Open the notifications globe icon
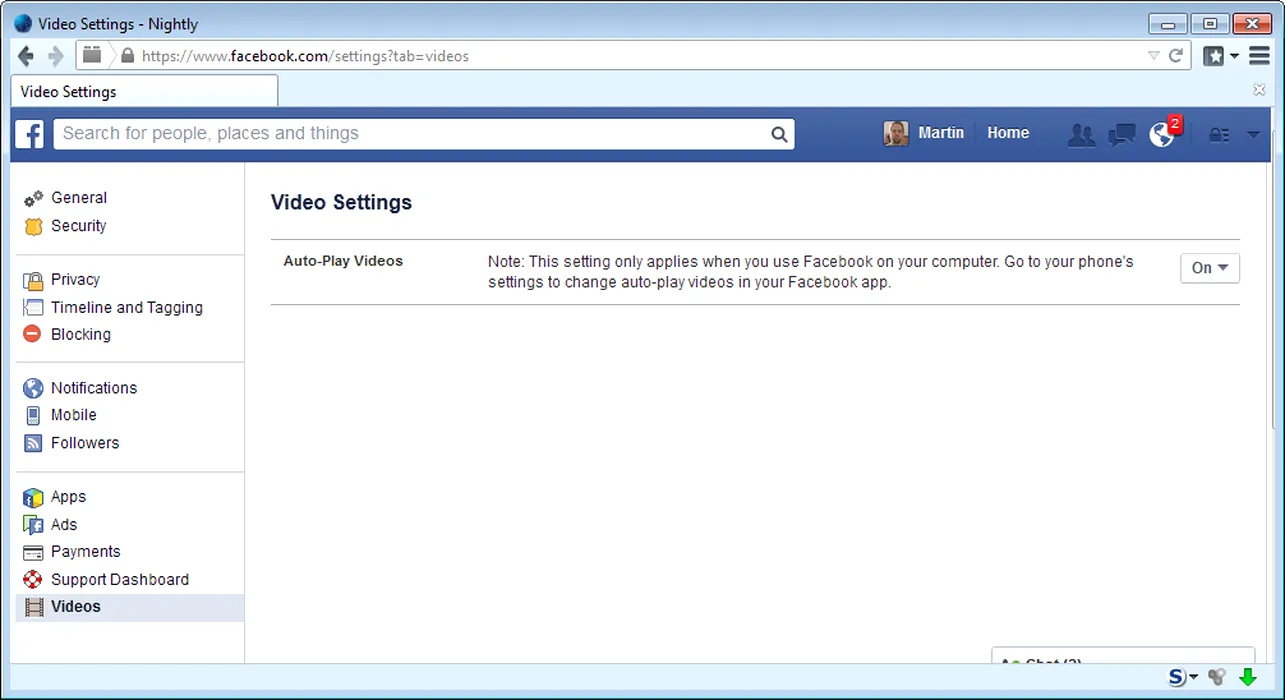1285x700 pixels. 1162,134
